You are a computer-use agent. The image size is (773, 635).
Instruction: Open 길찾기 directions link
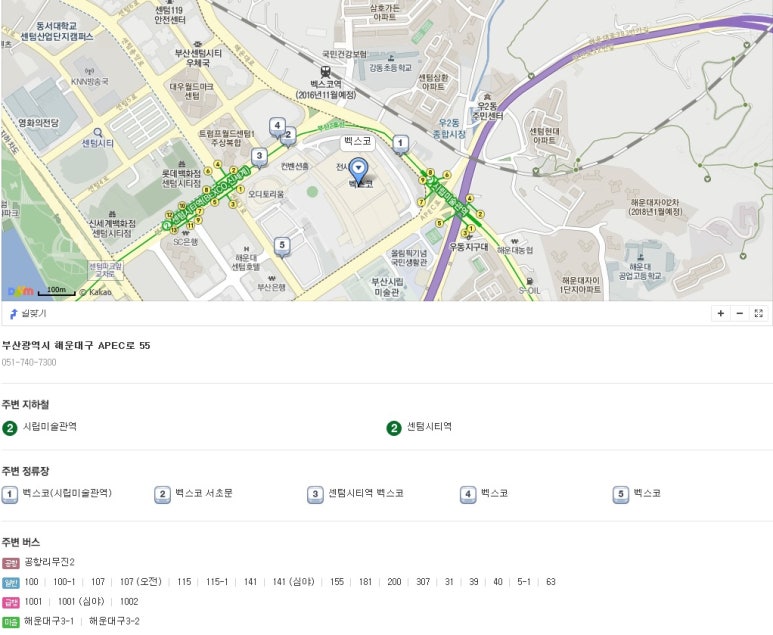point(28,314)
